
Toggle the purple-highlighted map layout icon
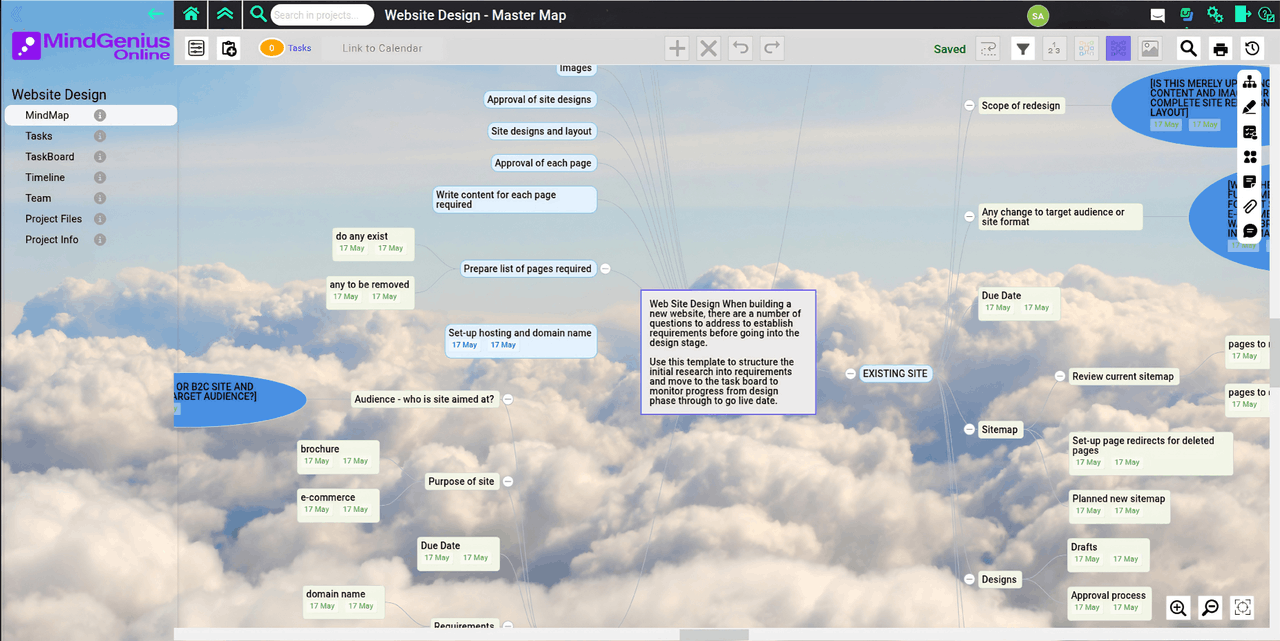click(x=1118, y=48)
